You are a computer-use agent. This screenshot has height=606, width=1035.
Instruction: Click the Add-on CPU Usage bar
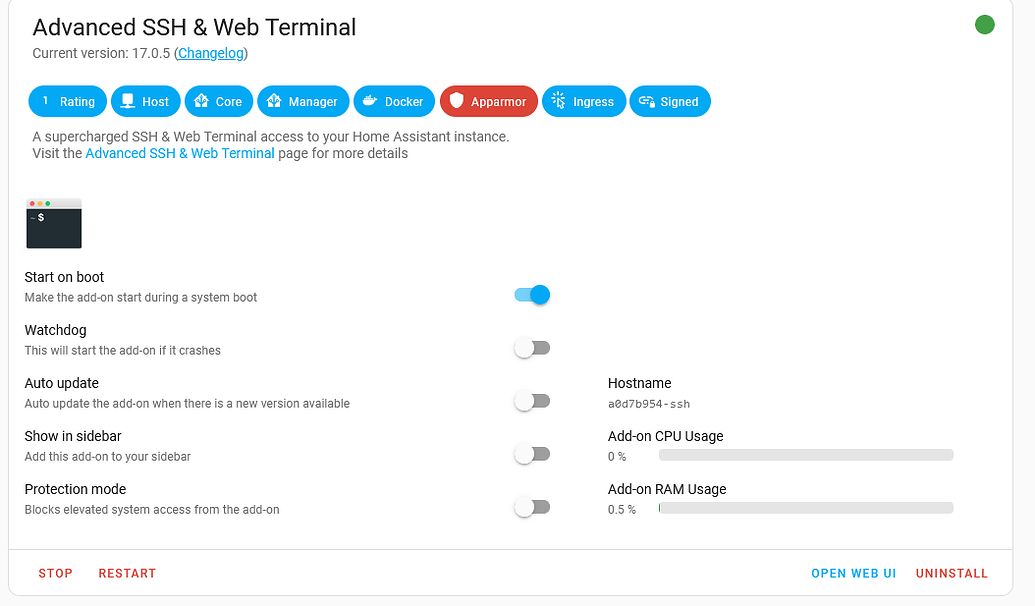pyautogui.click(x=806, y=455)
